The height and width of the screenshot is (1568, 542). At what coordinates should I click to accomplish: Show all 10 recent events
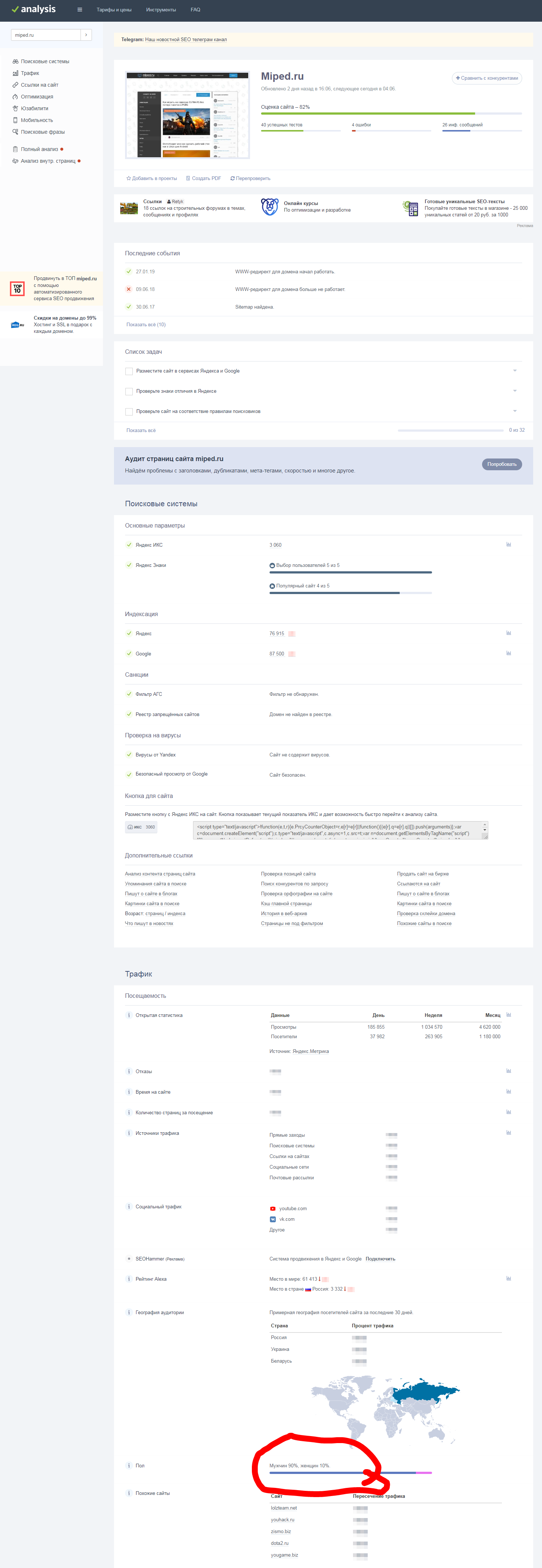click(146, 324)
